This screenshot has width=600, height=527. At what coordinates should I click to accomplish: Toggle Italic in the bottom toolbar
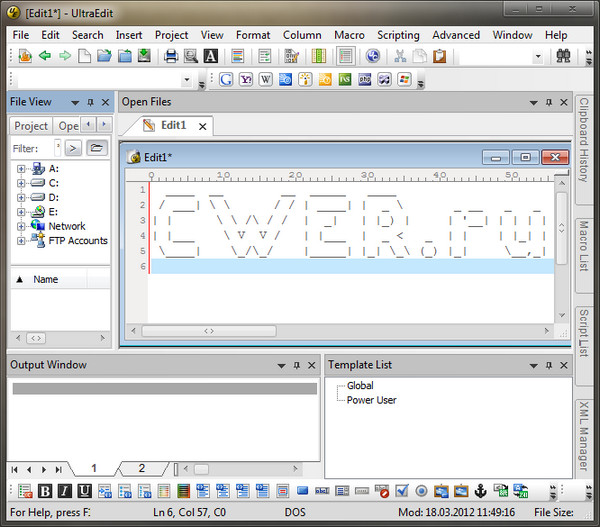pos(64,491)
